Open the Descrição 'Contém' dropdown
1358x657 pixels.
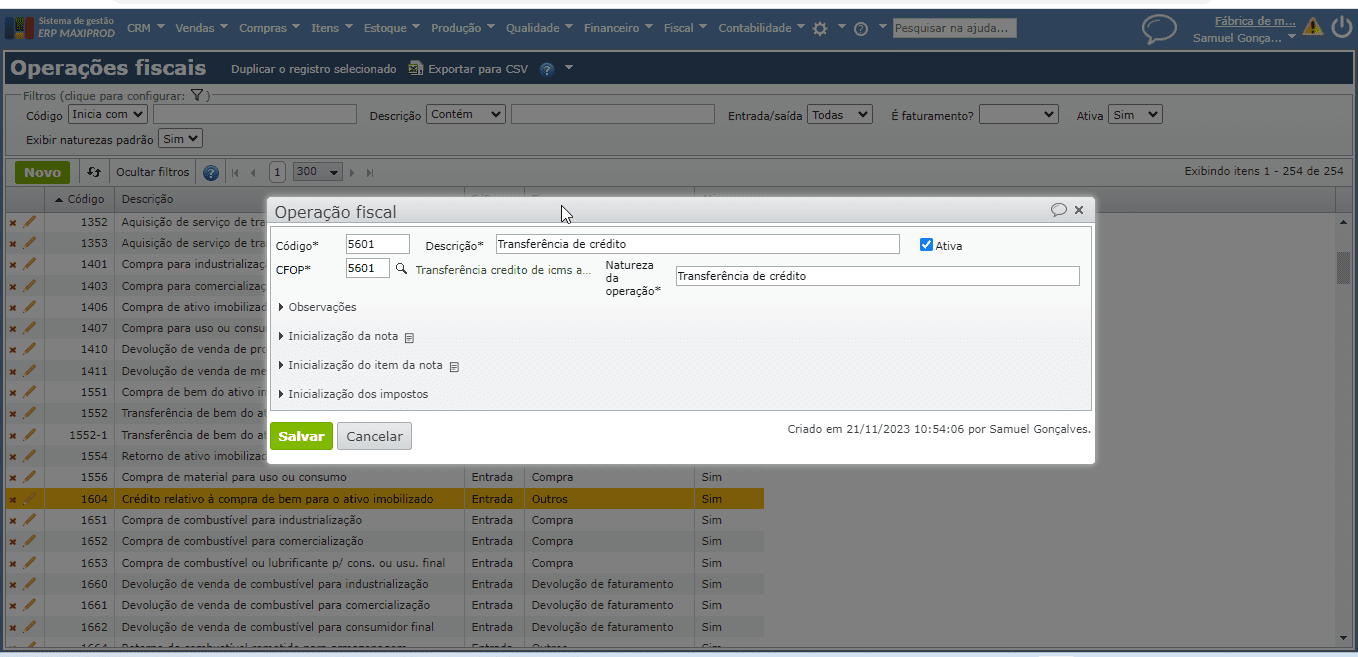point(466,115)
